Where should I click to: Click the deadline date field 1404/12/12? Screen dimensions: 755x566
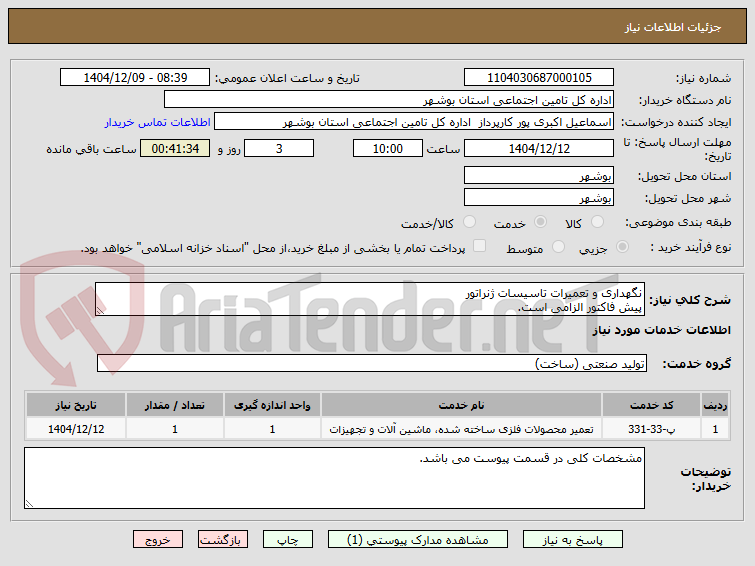tap(539, 148)
